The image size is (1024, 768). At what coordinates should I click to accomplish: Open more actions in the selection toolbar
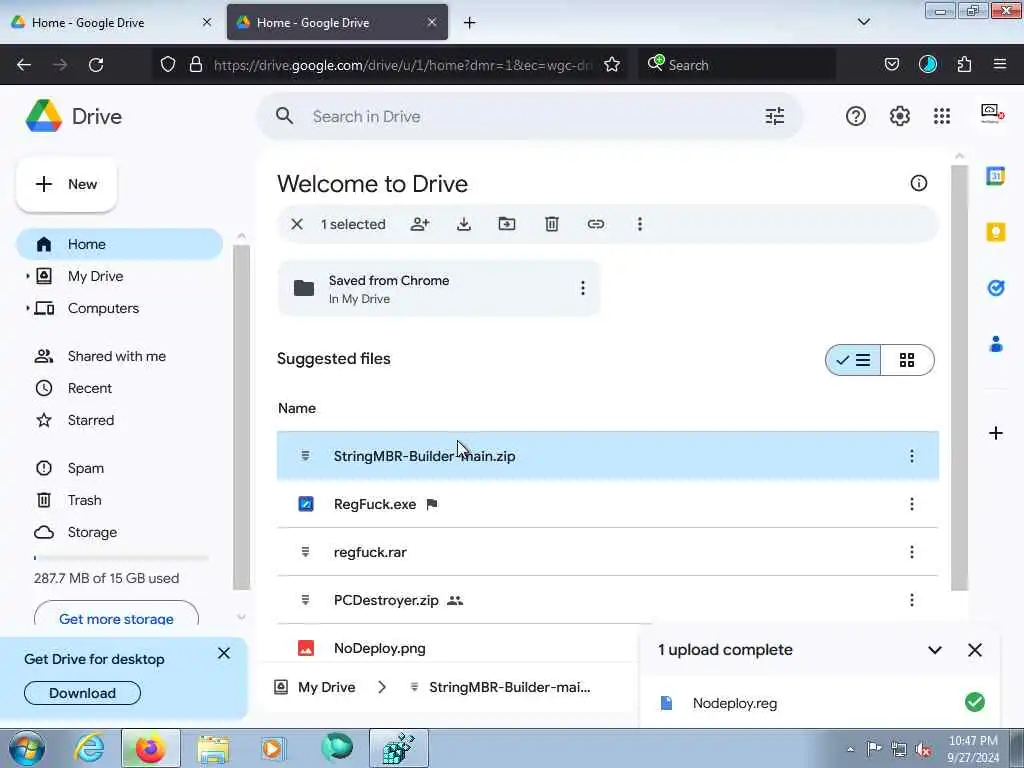pyautogui.click(x=640, y=224)
